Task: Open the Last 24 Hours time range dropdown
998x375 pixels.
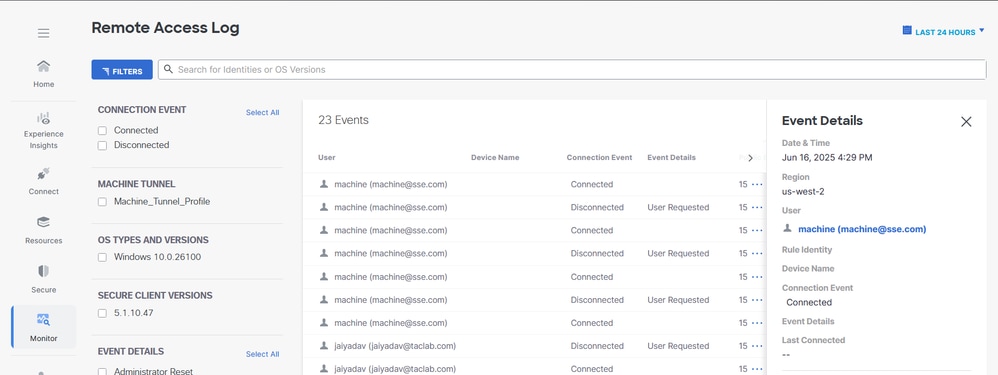Action: (x=943, y=32)
